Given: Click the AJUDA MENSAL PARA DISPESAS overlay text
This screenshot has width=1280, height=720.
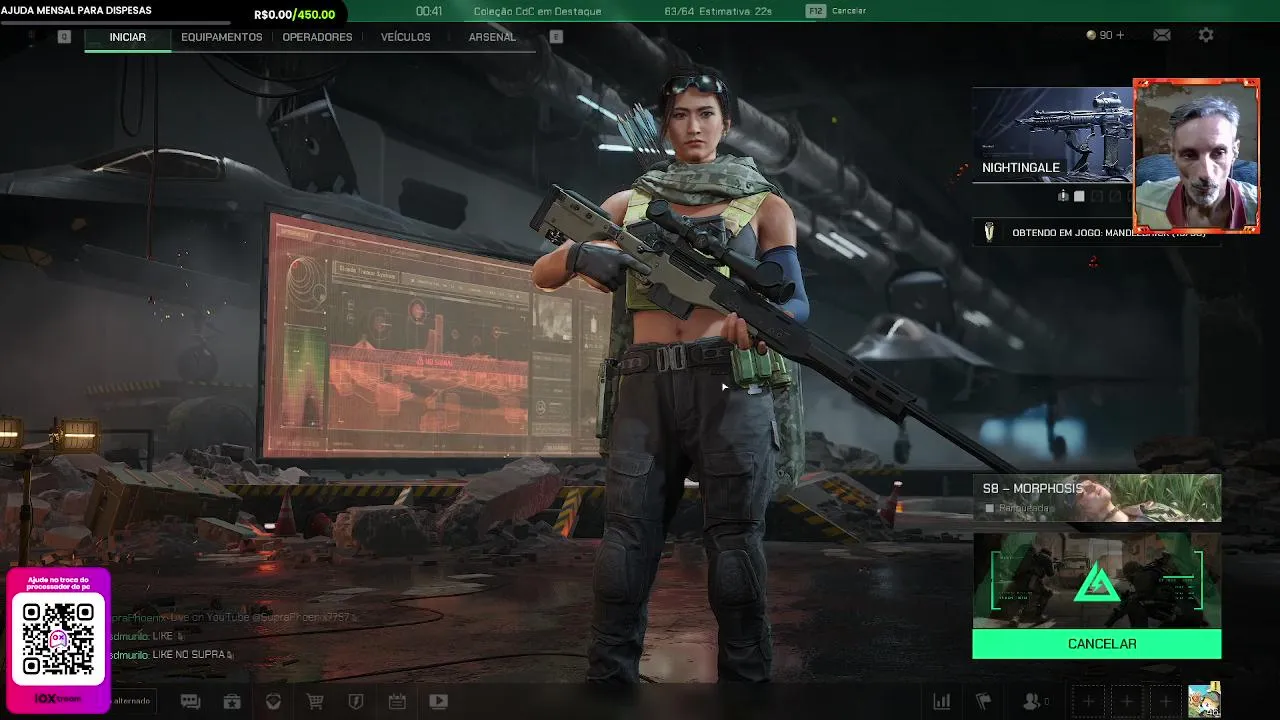Looking at the screenshot, I should 77,10.
